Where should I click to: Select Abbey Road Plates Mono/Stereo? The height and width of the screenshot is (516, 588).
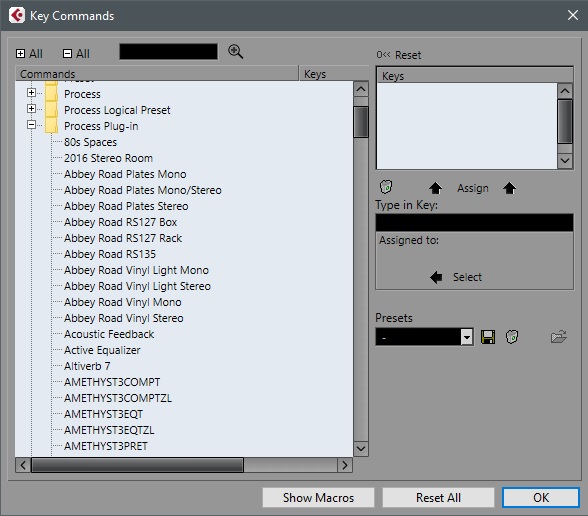(143, 190)
